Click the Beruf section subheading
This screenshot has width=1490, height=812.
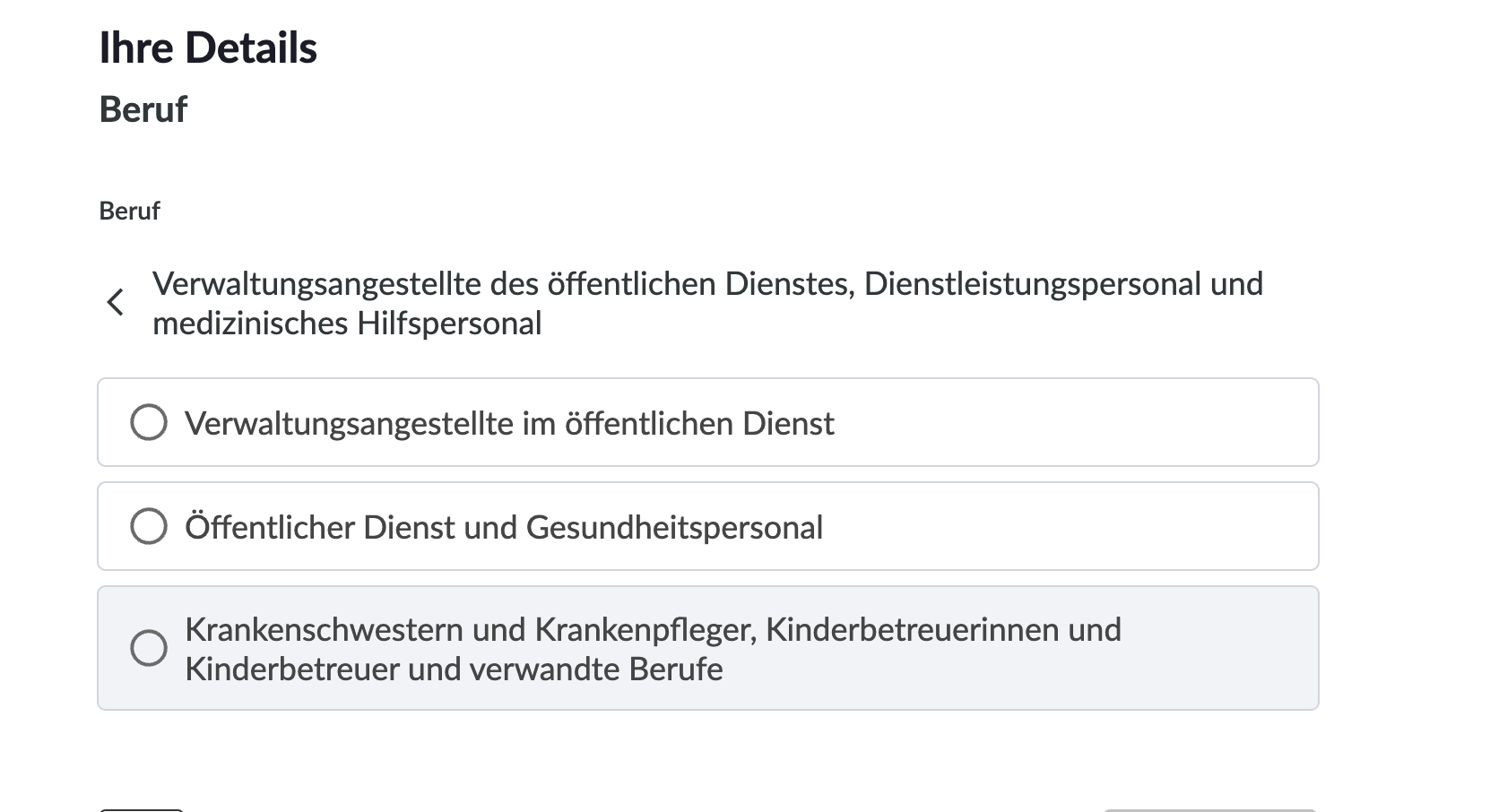pyautogui.click(x=143, y=108)
